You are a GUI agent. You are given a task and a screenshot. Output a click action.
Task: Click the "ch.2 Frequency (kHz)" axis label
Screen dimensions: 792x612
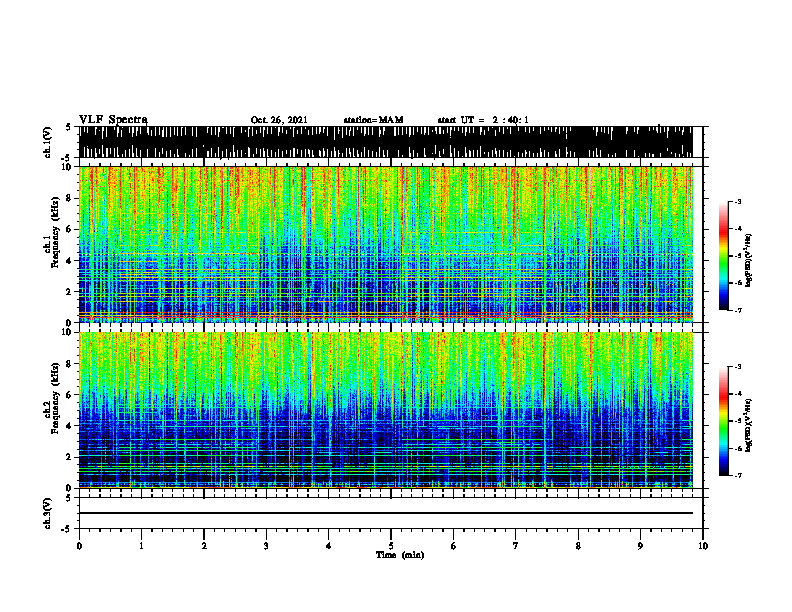[x=51, y=398]
